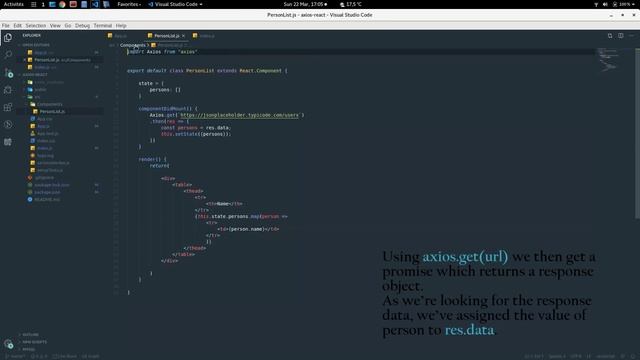Open the Search view in activity bar
640x360 pixels.
[x=8, y=55]
